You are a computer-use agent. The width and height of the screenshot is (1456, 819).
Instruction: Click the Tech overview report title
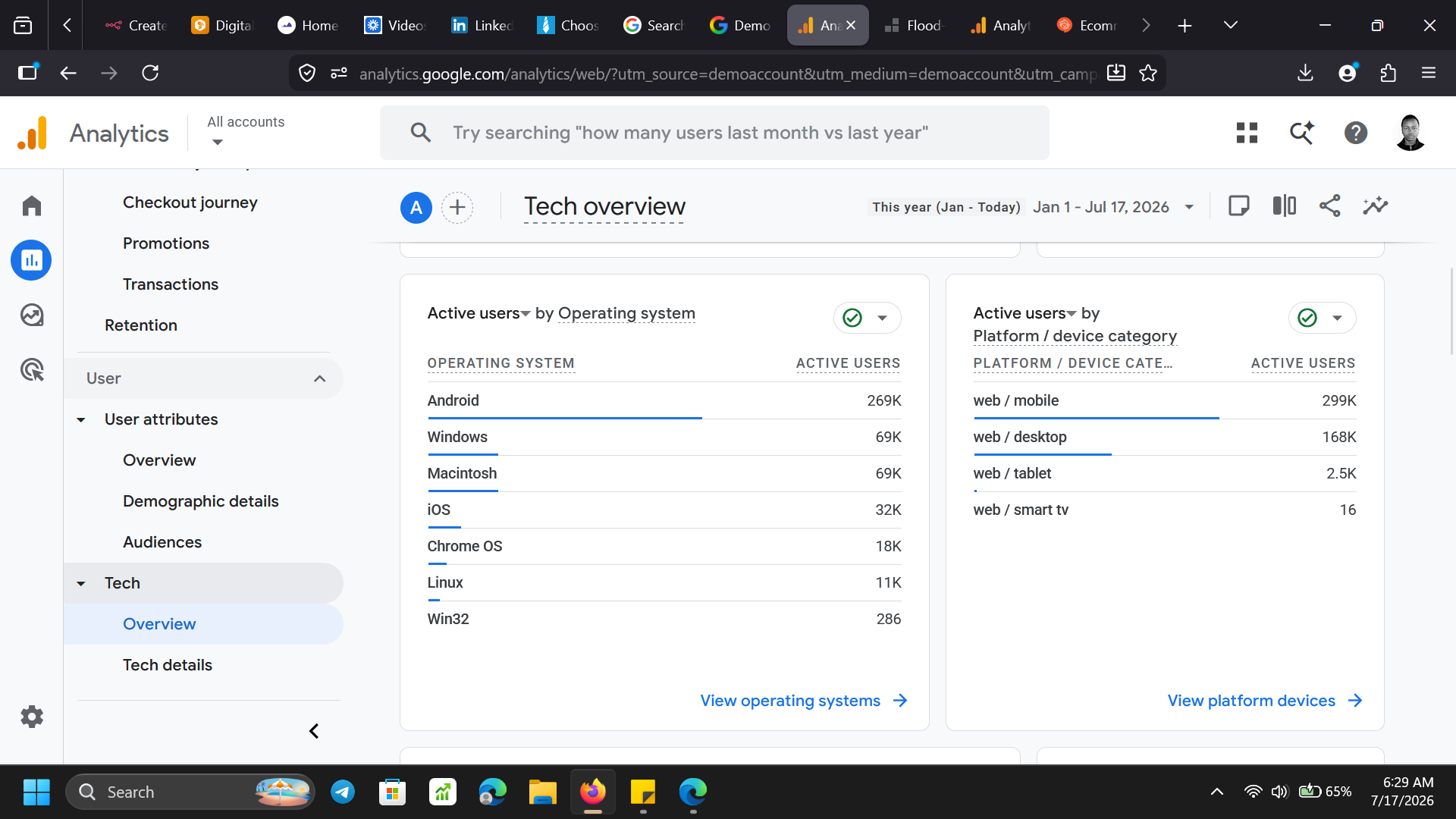click(x=604, y=206)
